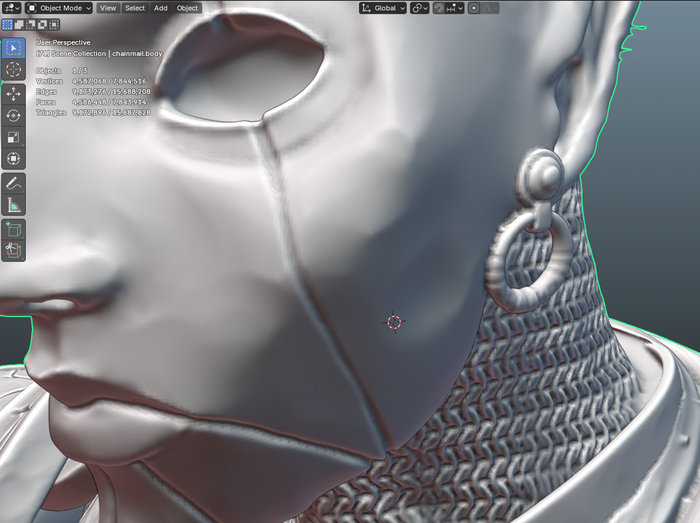Open the Object Mode dropdown
Viewport: 700px width, 523px height.
(59, 8)
